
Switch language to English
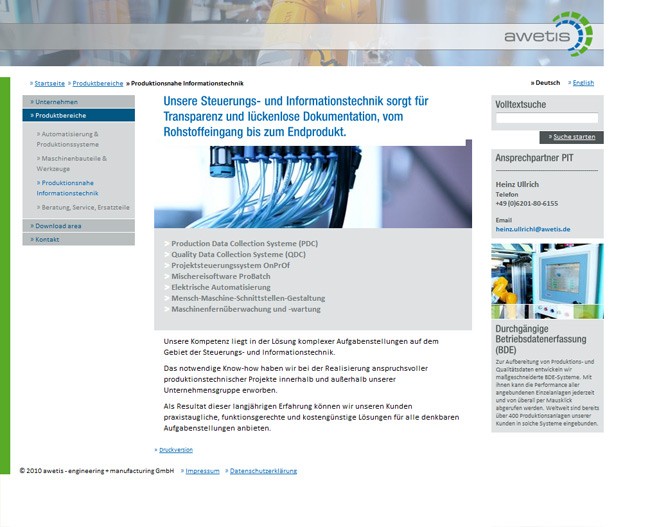[583, 83]
